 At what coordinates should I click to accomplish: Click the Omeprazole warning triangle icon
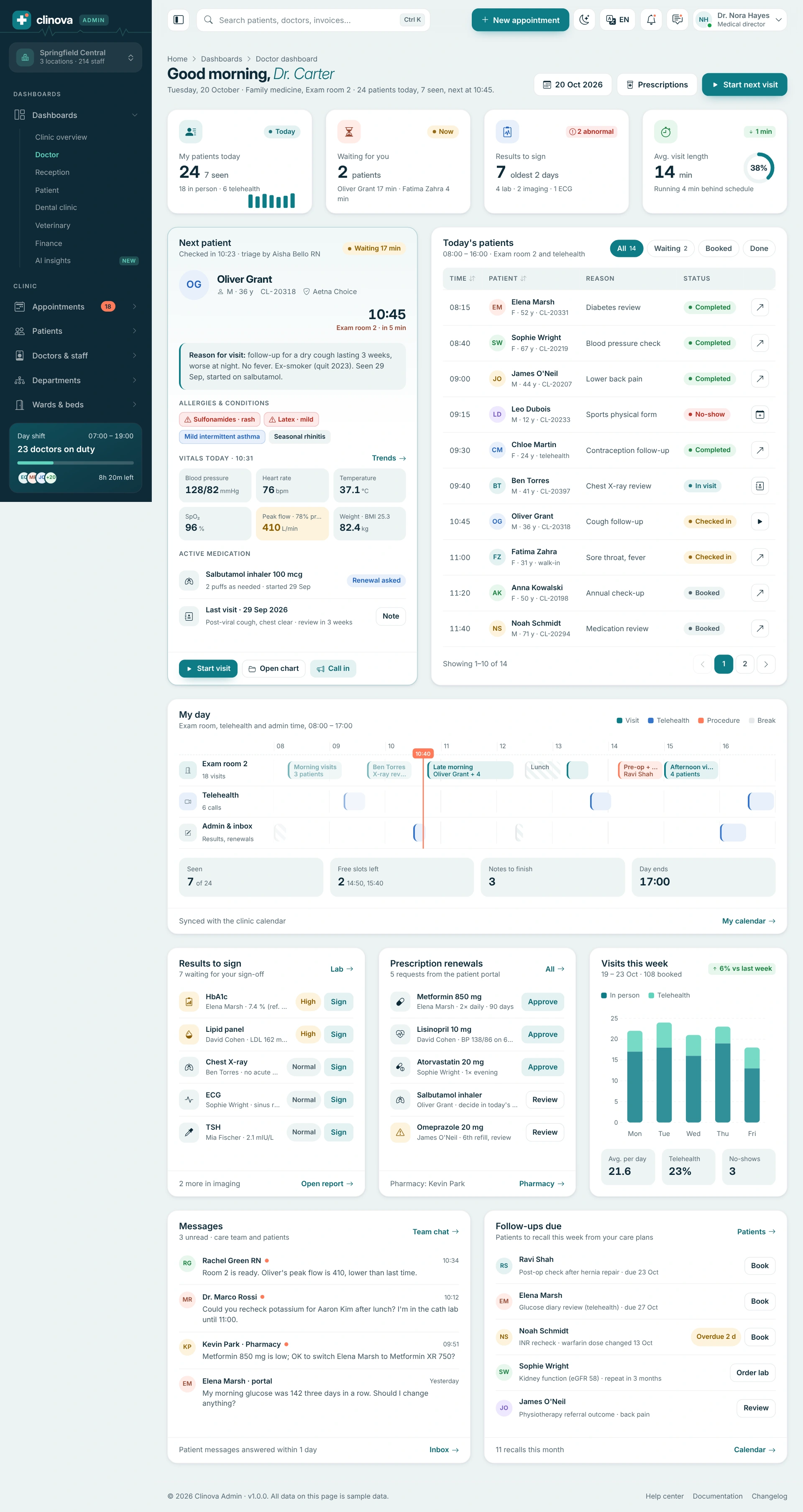coord(400,1132)
